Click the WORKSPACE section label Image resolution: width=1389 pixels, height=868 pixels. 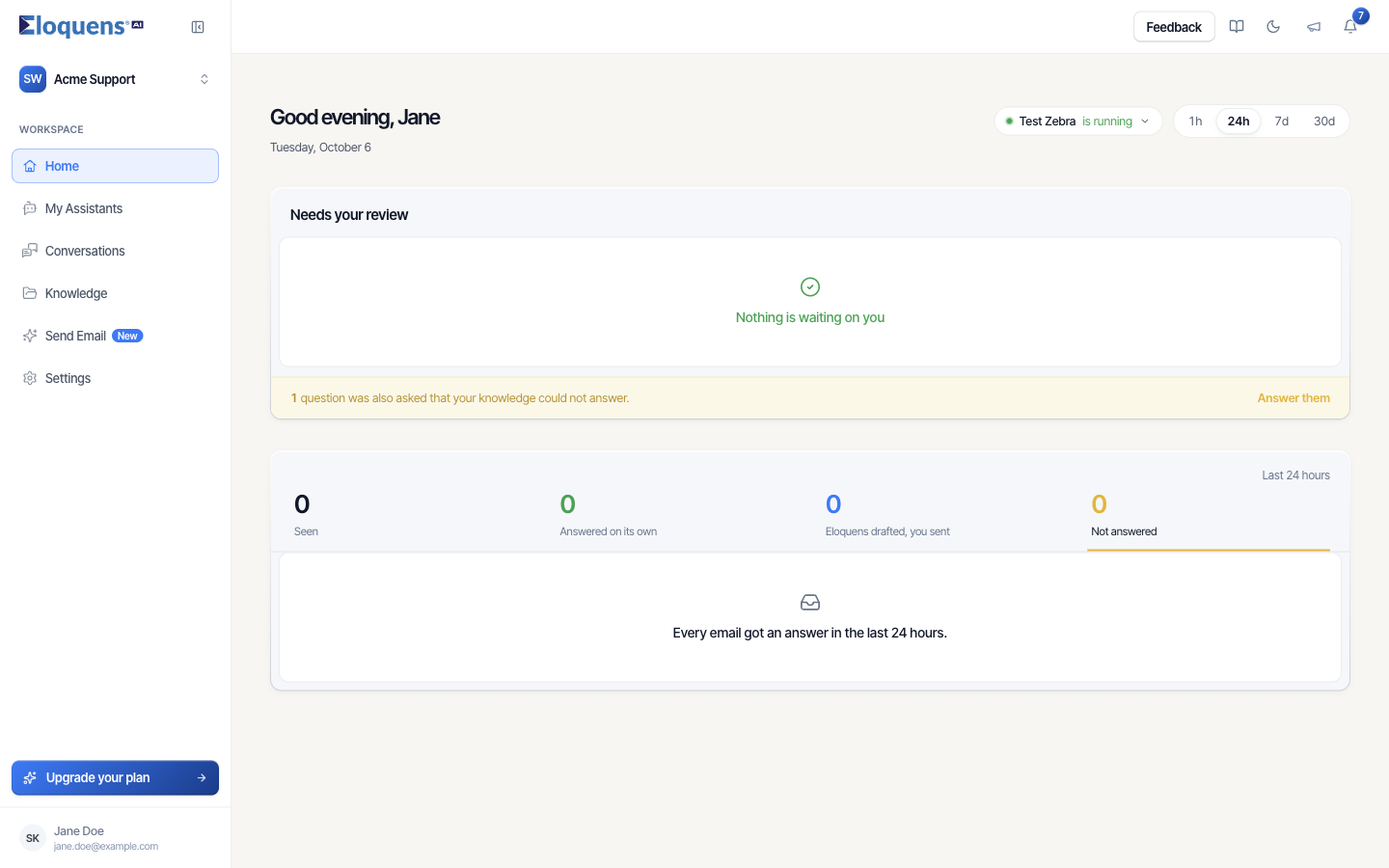(51, 129)
